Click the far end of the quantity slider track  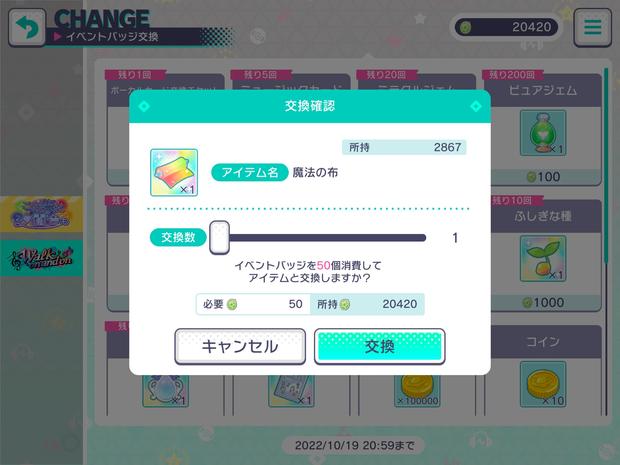422,238
